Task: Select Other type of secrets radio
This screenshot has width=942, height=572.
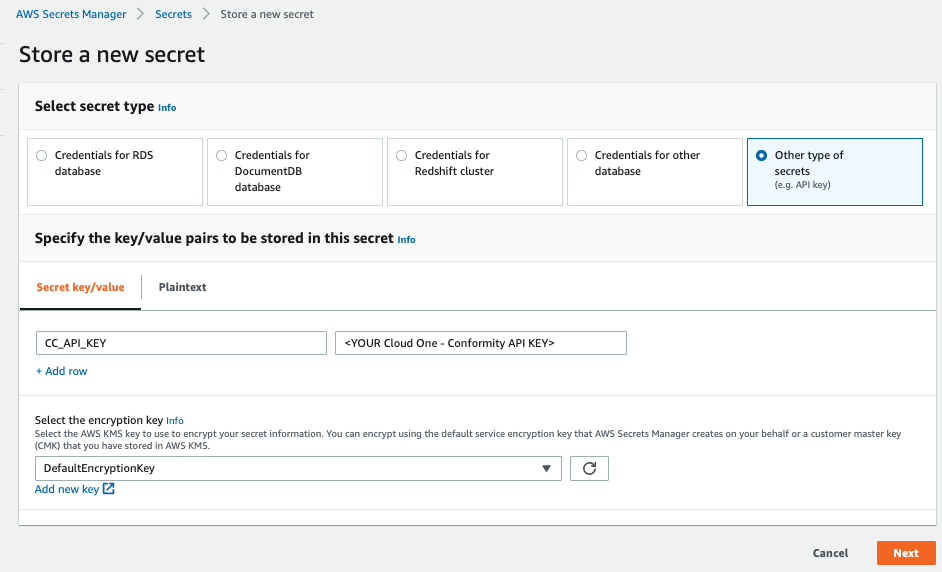Action: [761, 156]
